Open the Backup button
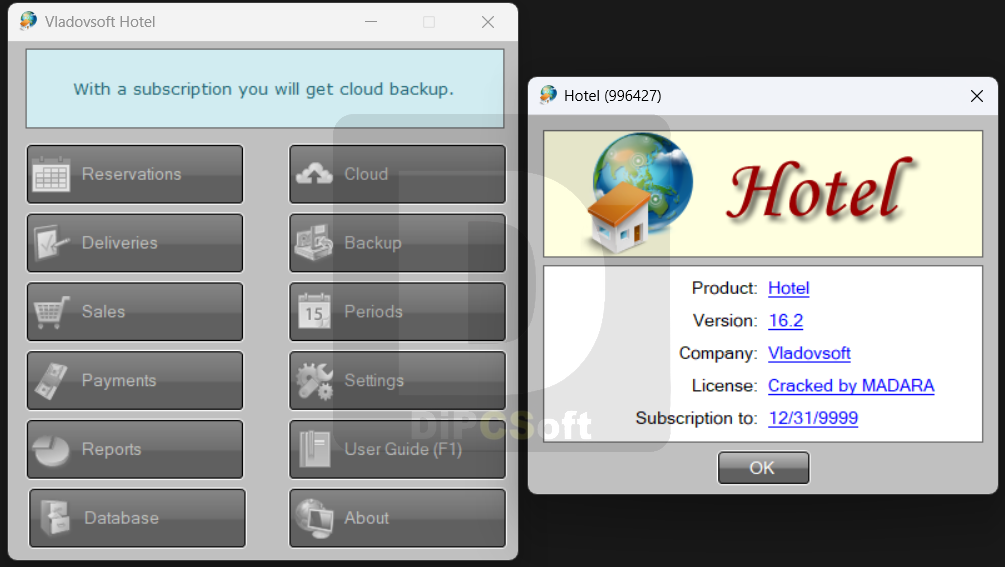Image resolution: width=1005 pixels, height=567 pixels. 397,243
